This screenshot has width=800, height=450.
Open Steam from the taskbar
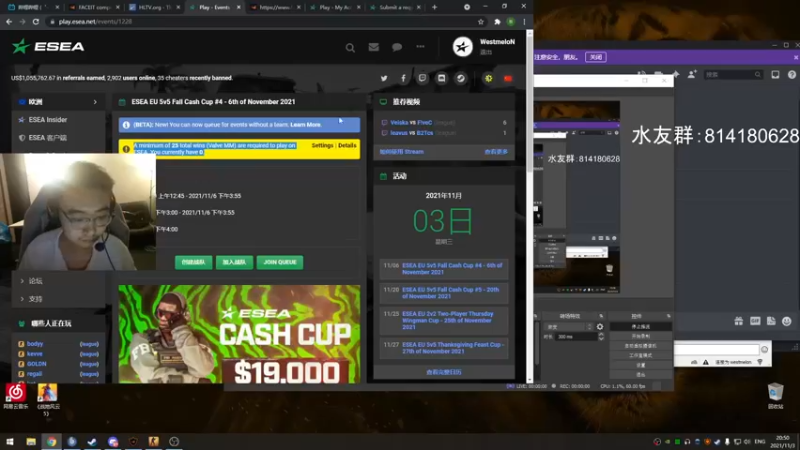click(92, 441)
